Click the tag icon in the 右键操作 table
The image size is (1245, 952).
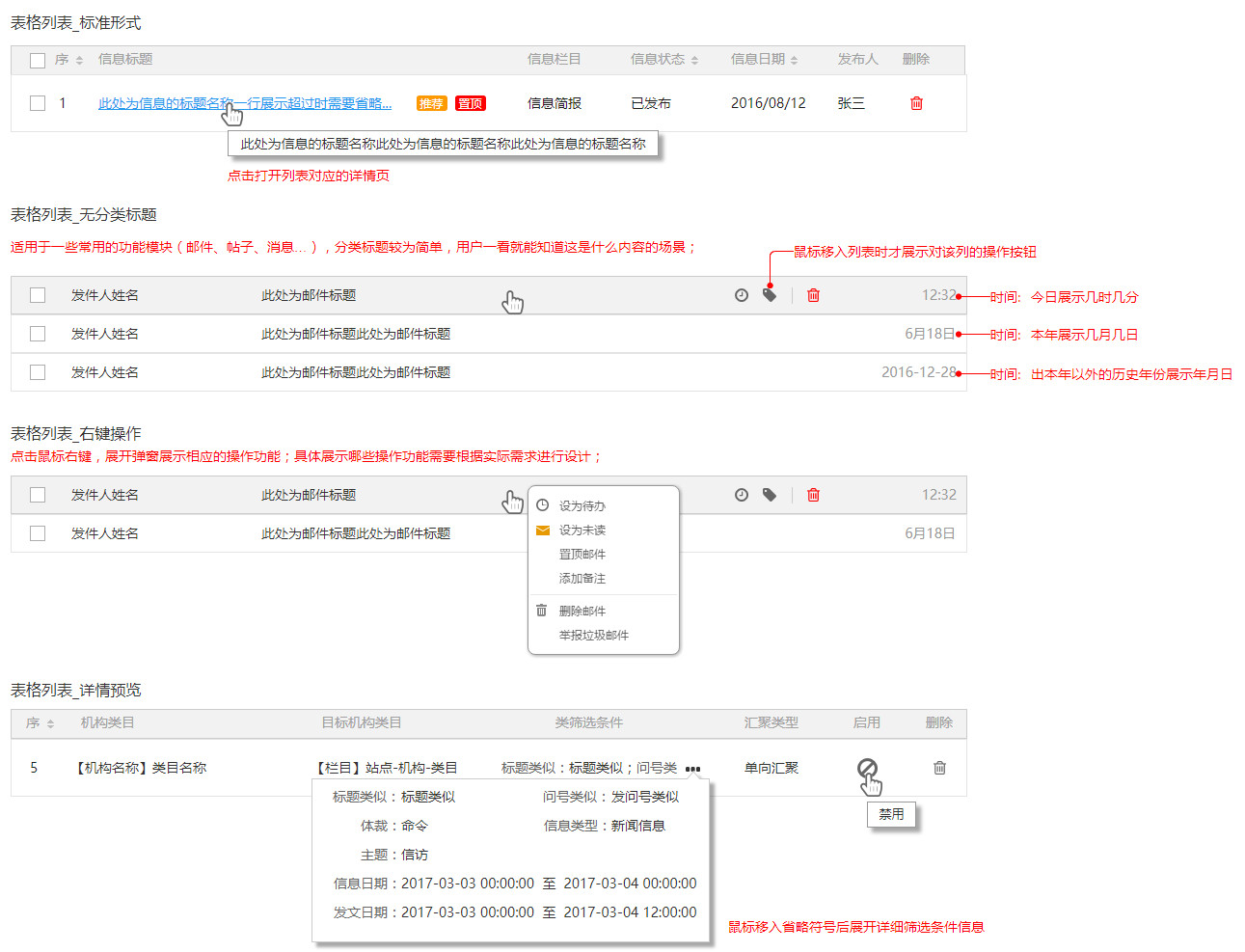coord(770,495)
